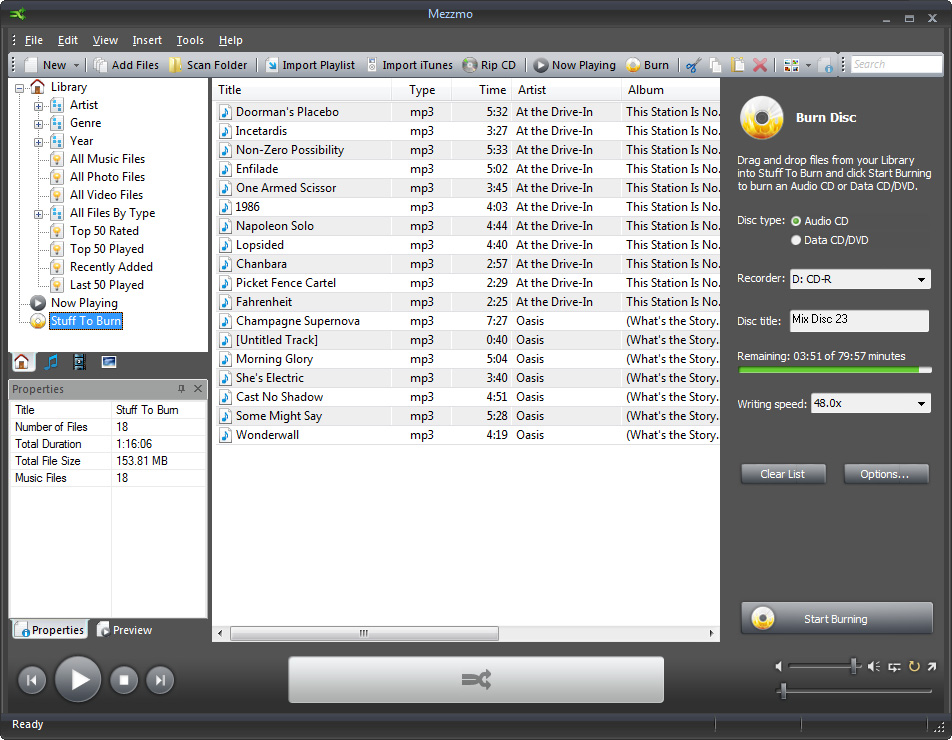
Task: Click the Stop button
Action: tap(124, 680)
